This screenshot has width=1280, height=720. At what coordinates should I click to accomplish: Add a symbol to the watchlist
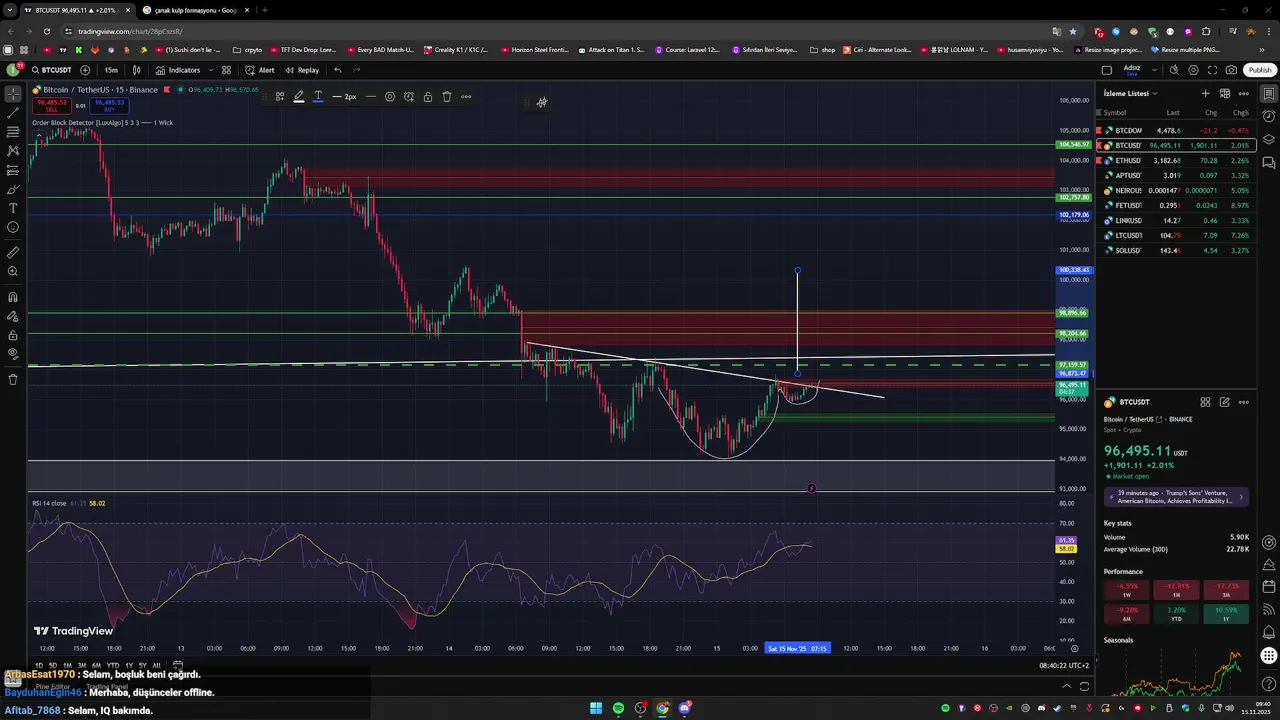point(1205,93)
